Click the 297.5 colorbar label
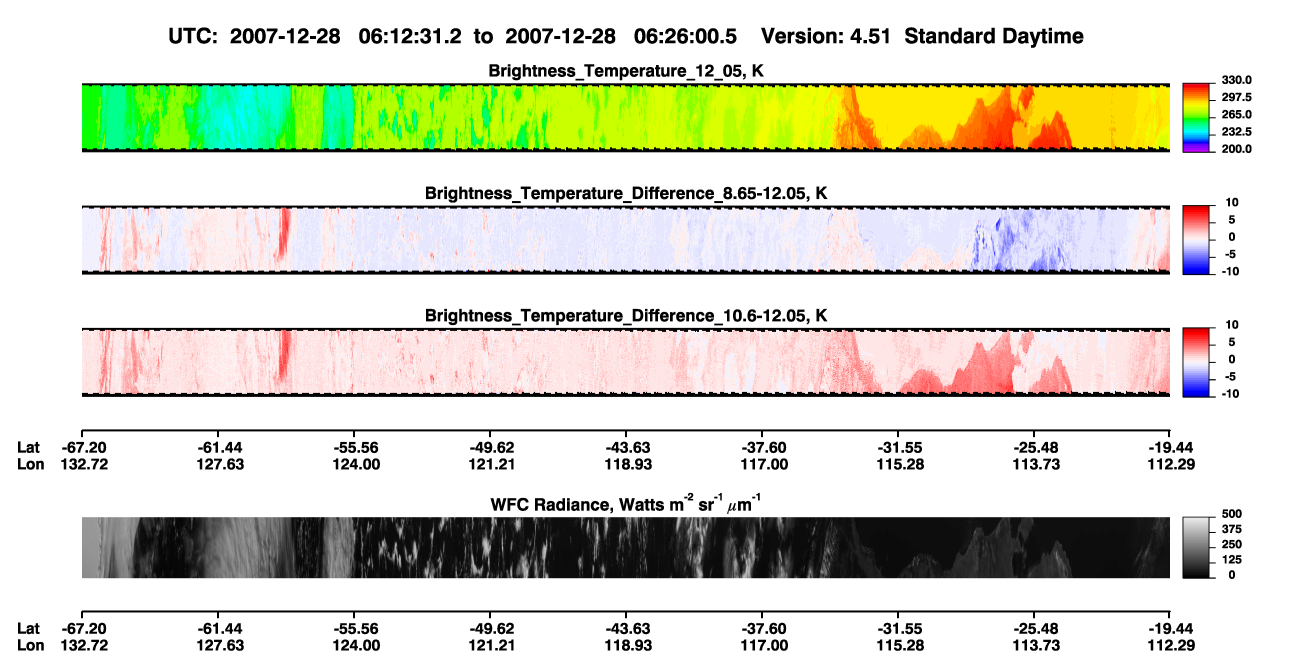Image resolution: width=1300 pixels, height=667 pixels. (x=1237, y=98)
